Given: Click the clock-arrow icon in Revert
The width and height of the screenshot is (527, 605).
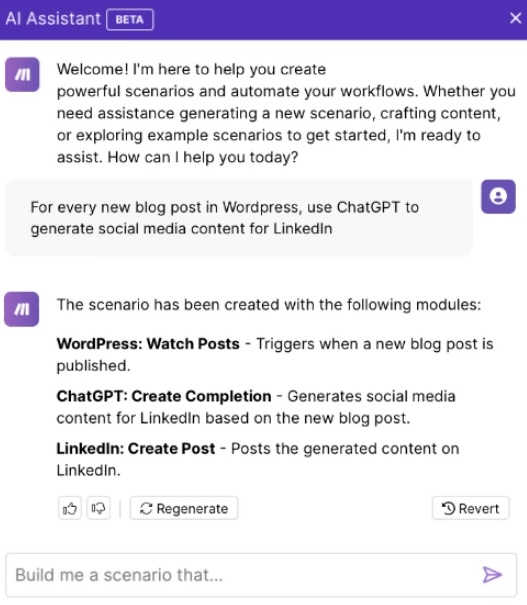Looking at the screenshot, I should pos(448,508).
